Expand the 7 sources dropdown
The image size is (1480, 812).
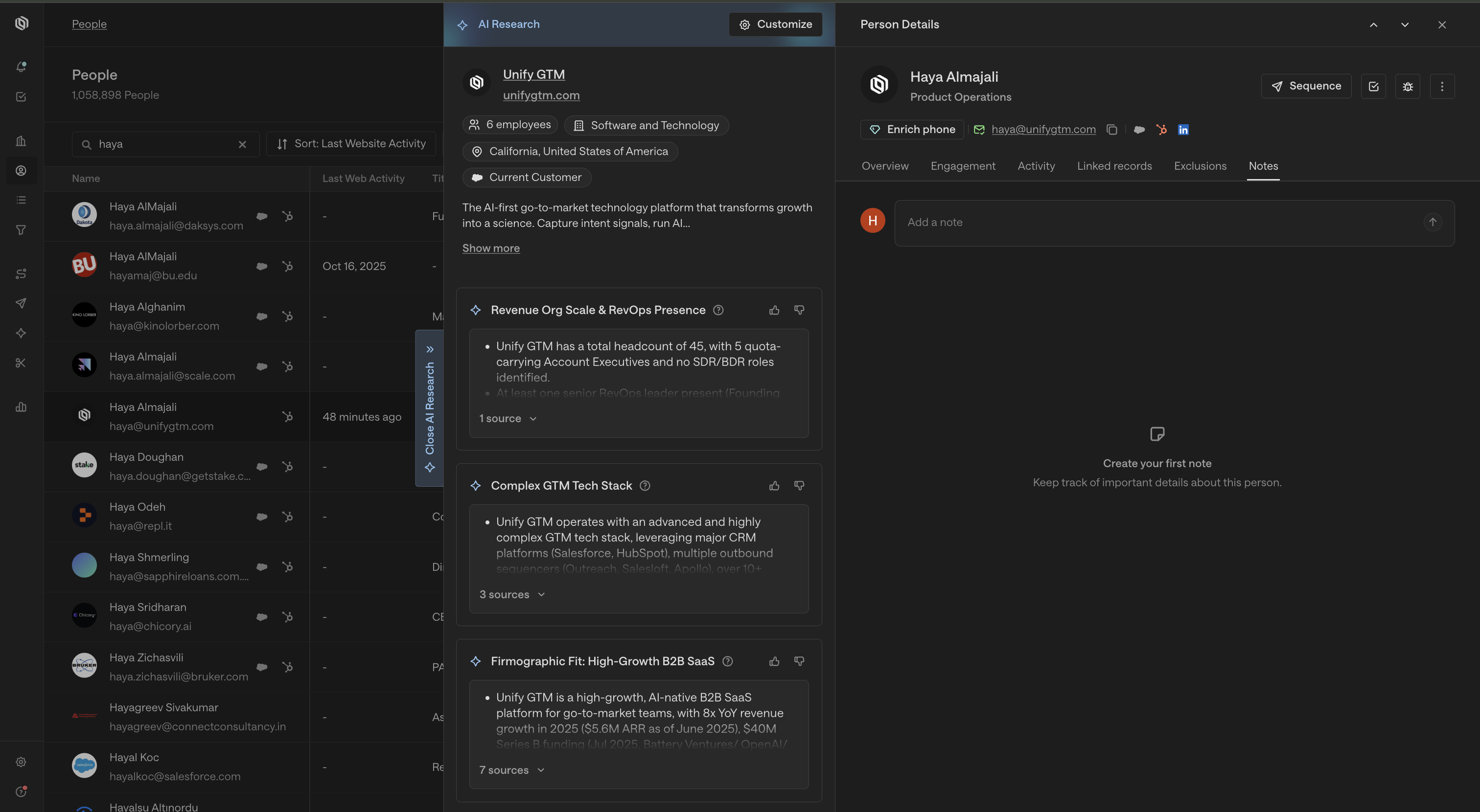tap(512, 770)
